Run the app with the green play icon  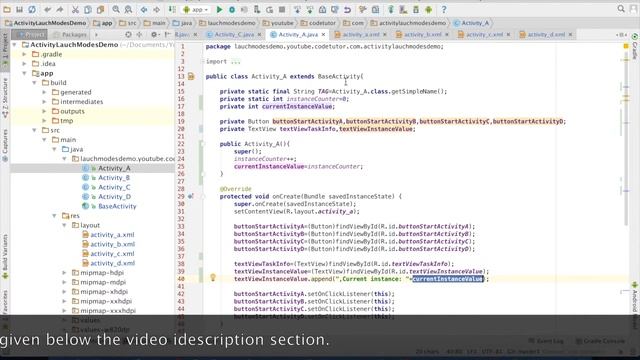pyautogui.click(x=219, y=9)
